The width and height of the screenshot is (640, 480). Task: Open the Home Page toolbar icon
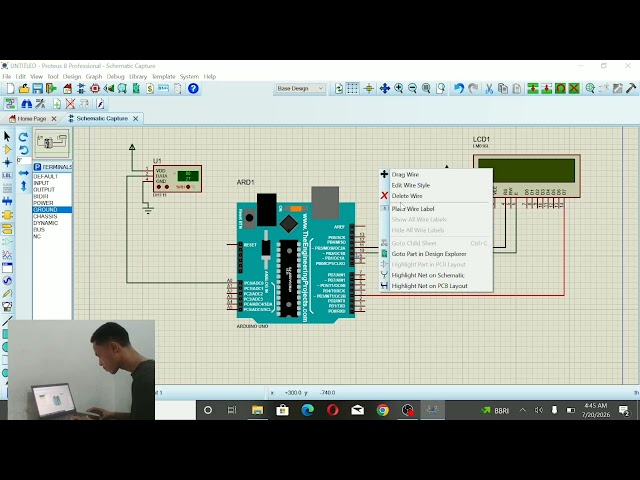[x=67, y=89]
